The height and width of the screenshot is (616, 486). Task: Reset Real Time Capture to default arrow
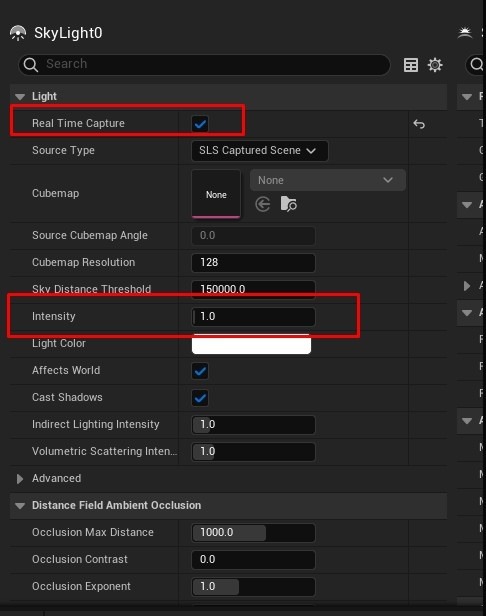(419, 124)
